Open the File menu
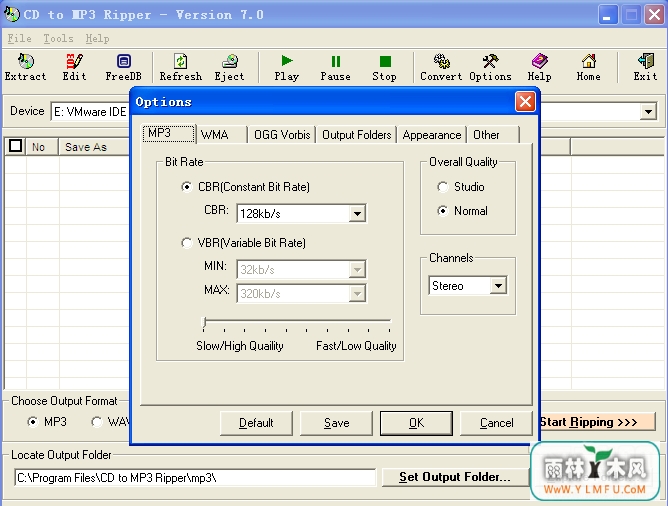The image size is (668, 506). [x=20, y=39]
